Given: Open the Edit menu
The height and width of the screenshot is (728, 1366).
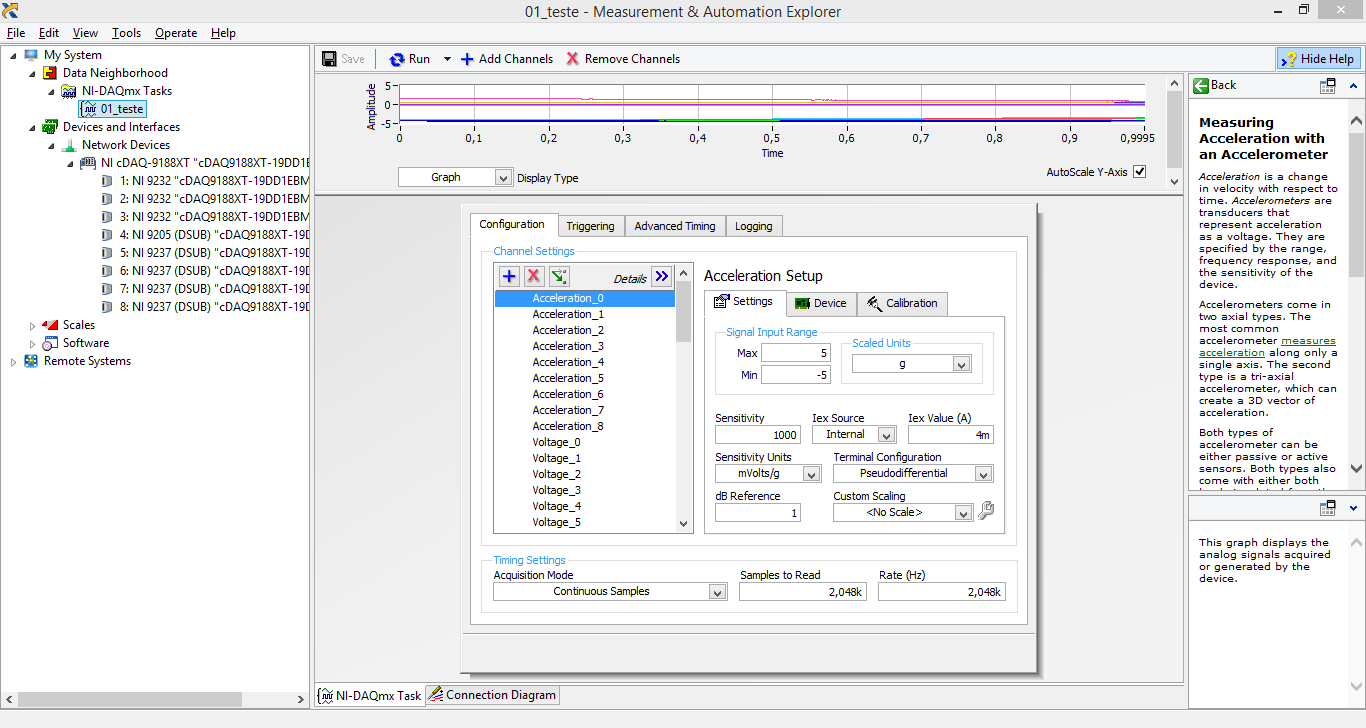Looking at the screenshot, I should 49,33.
